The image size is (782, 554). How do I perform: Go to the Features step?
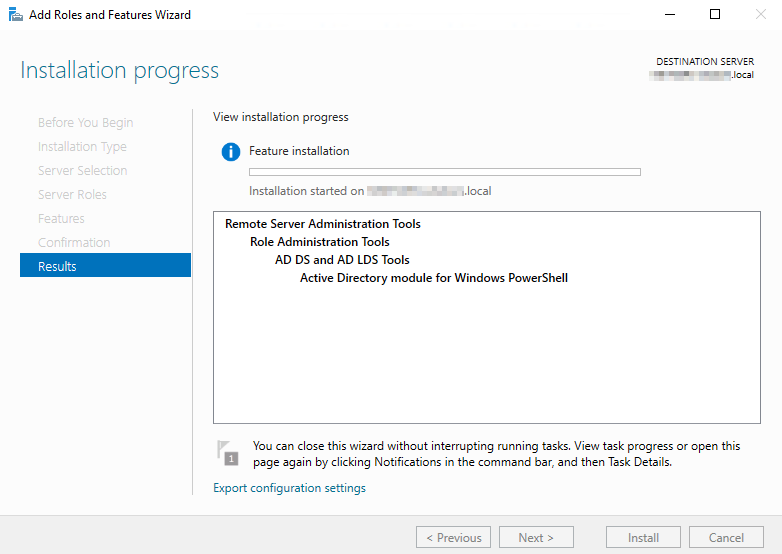pos(61,218)
